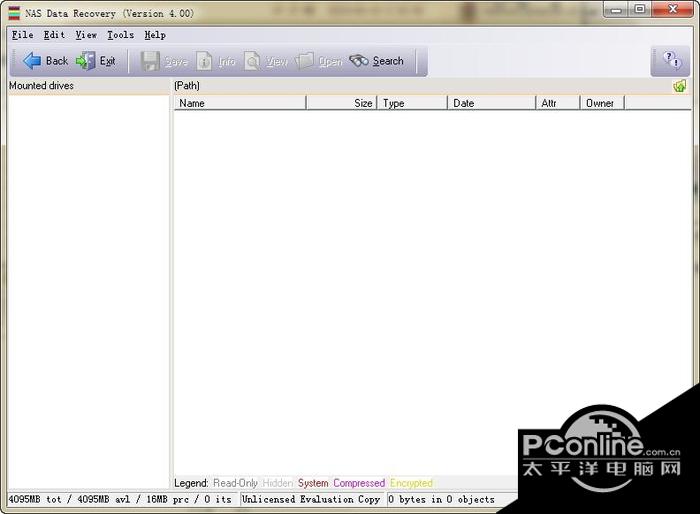Minimize the NAS Data Recovery window

[x=616, y=9]
